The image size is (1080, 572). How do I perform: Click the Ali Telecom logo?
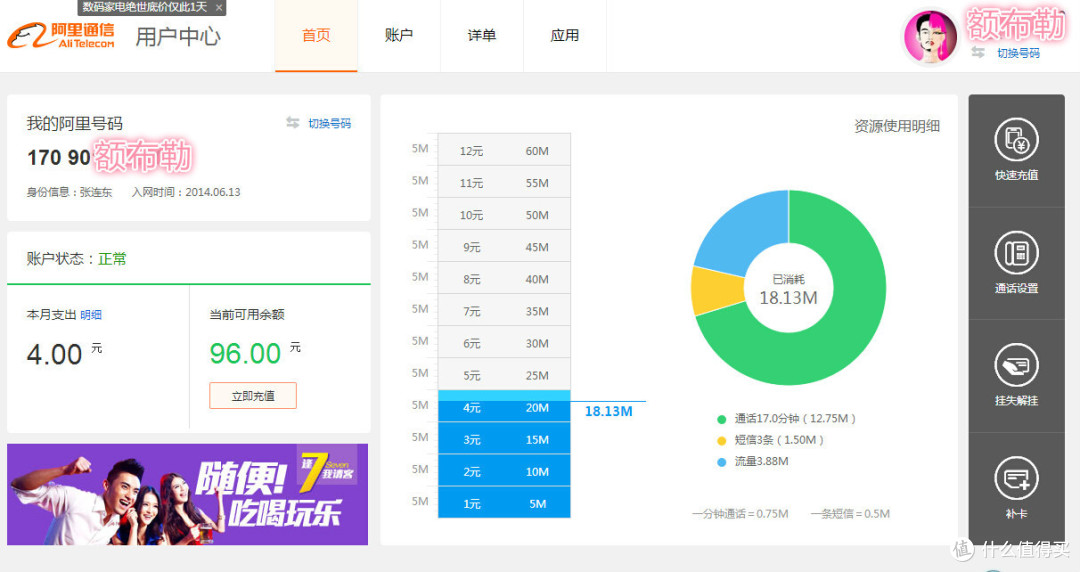[x=61, y=35]
